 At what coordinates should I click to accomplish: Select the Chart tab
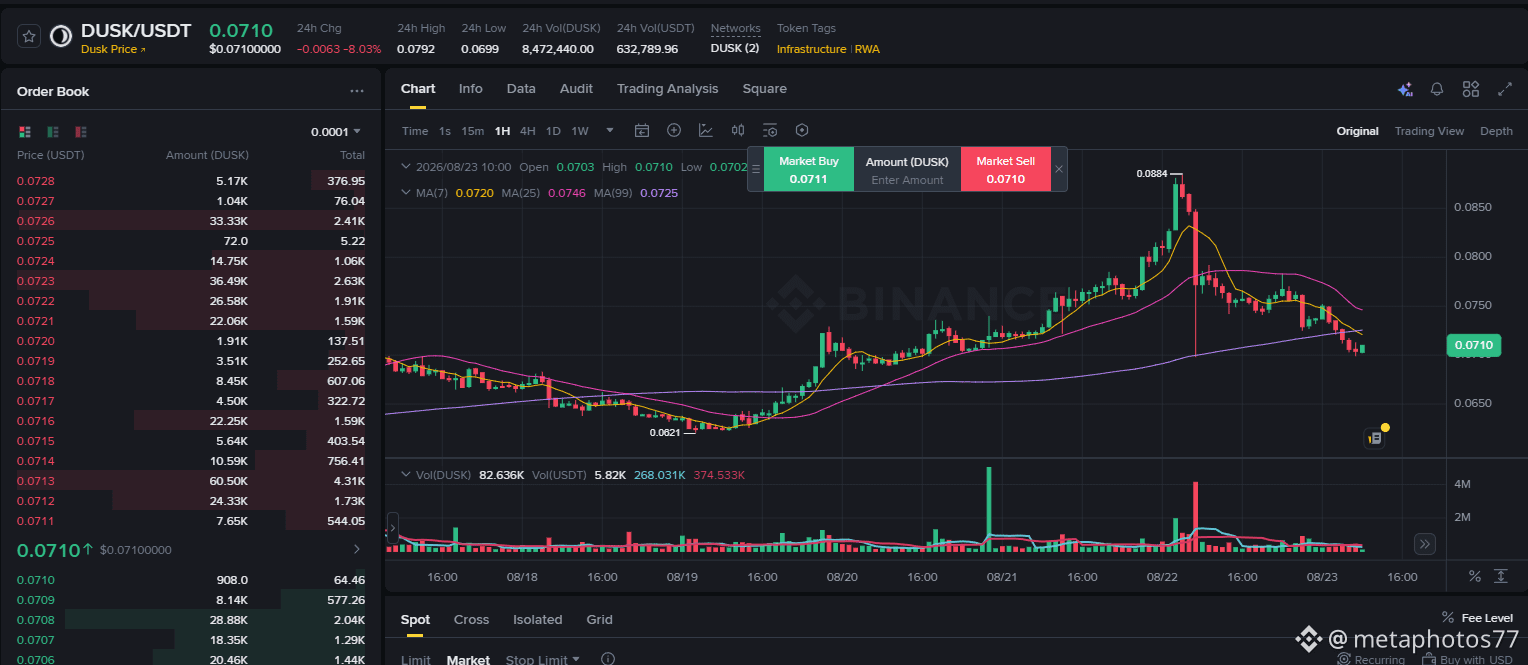(418, 89)
